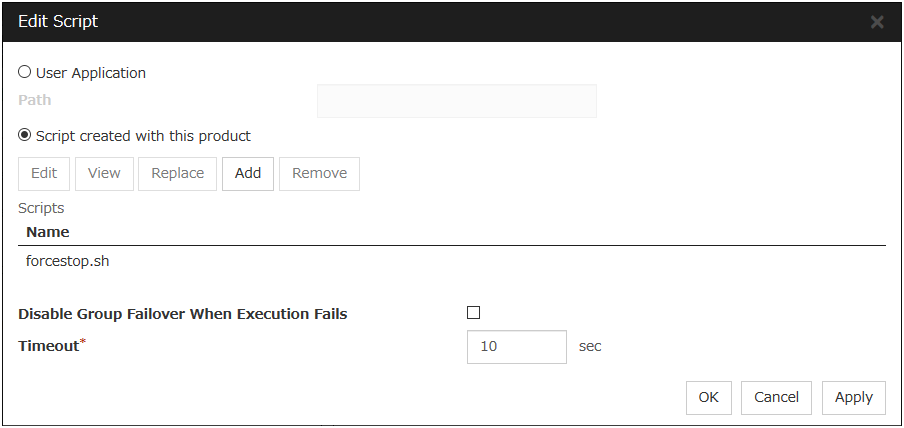Viewport: 904px width, 428px height.
Task: Click the Remove button
Action: pyautogui.click(x=319, y=173)
